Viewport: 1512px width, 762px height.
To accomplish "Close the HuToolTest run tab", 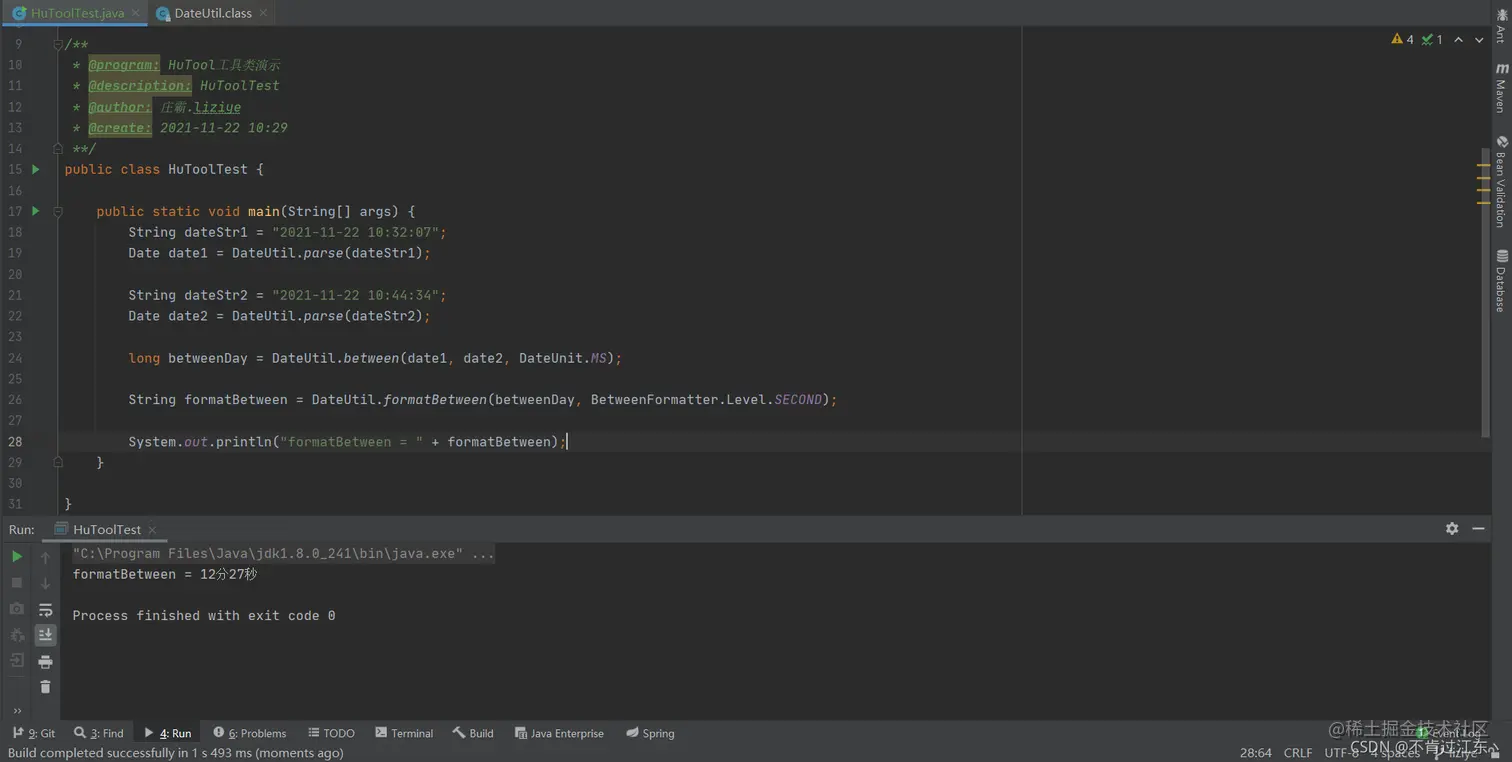I will click(x=152, y=529).
